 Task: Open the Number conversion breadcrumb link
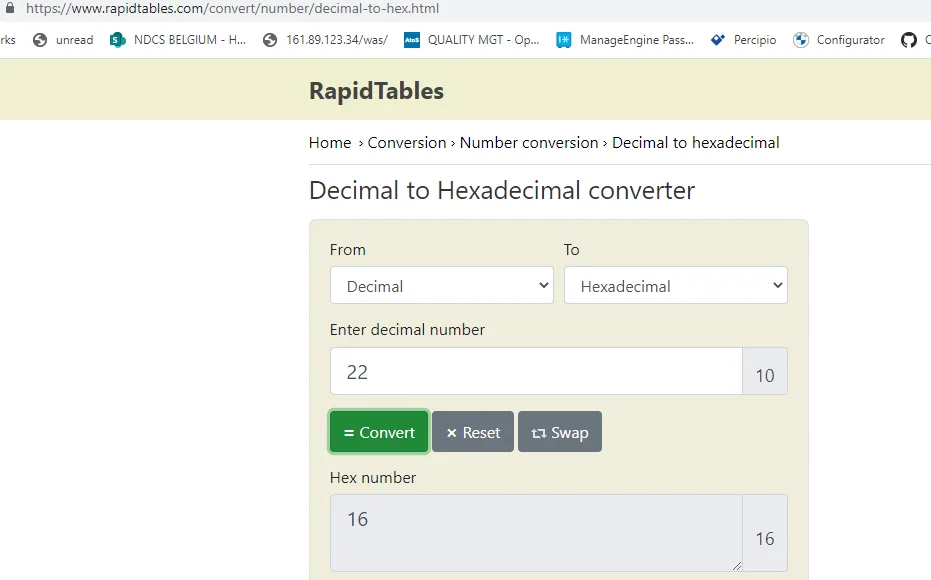pyautogui.click(x=529, y=142)
